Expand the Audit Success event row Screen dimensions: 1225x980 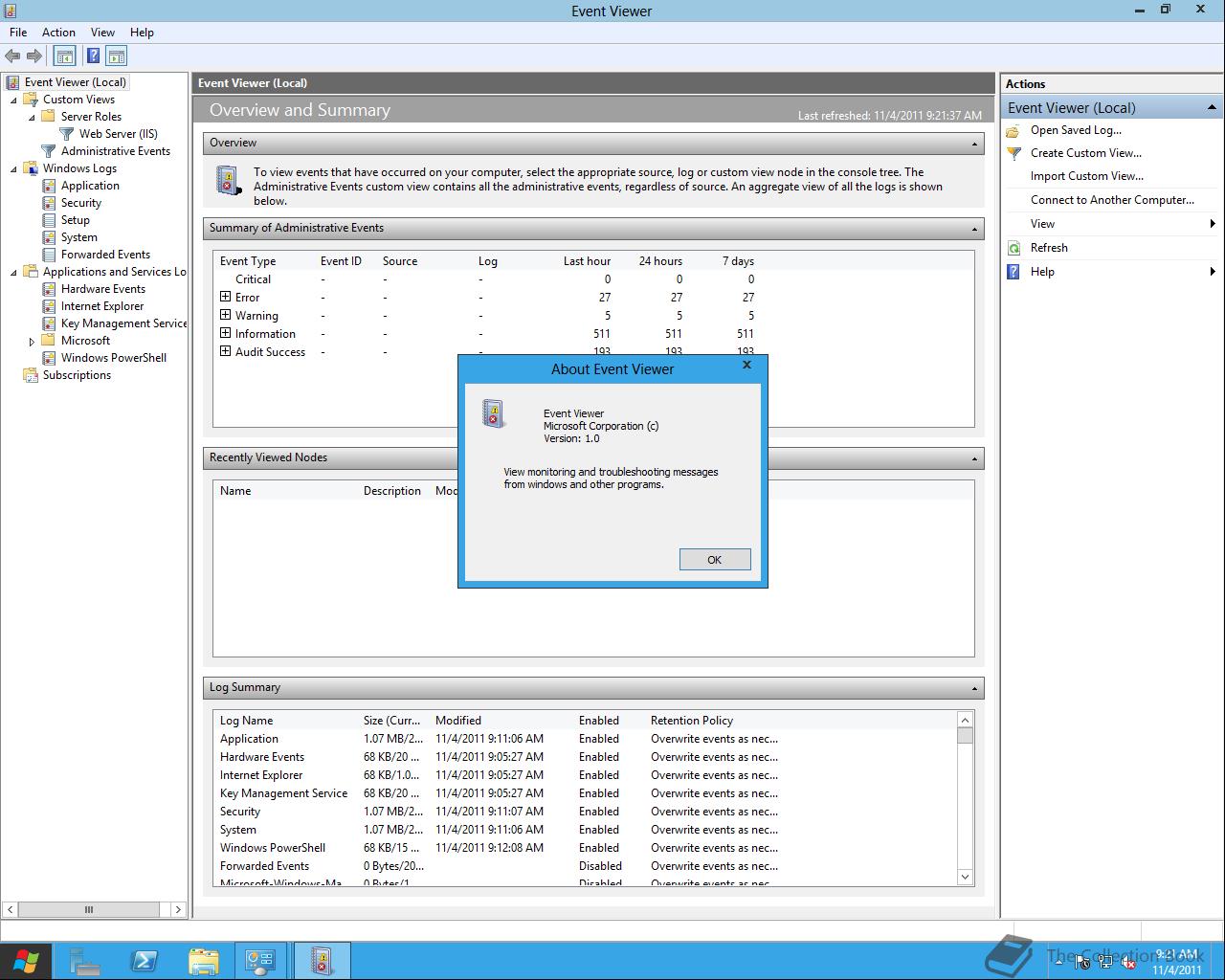coord(226,351)
